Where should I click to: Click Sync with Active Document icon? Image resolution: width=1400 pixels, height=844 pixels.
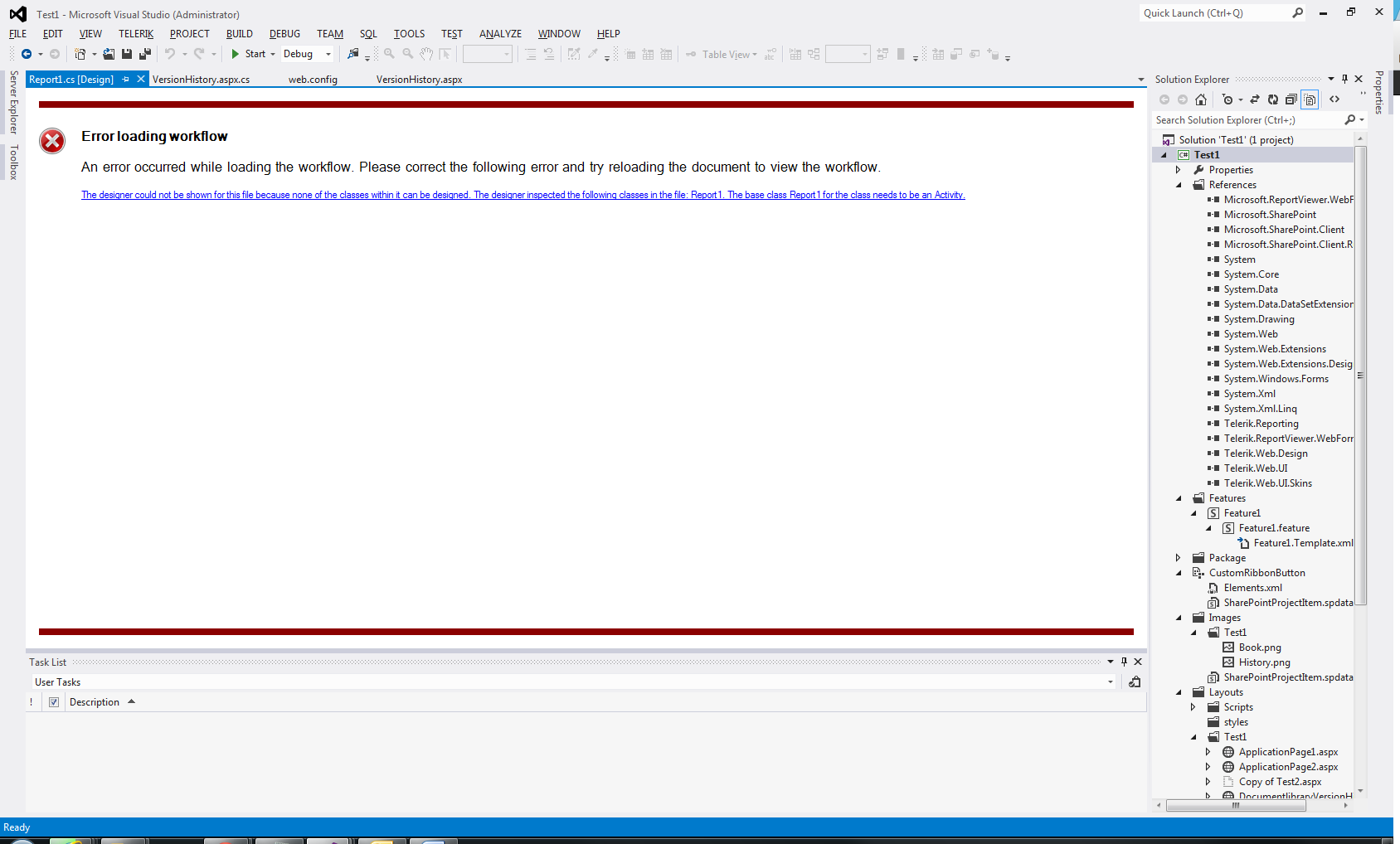(1255, 99)
